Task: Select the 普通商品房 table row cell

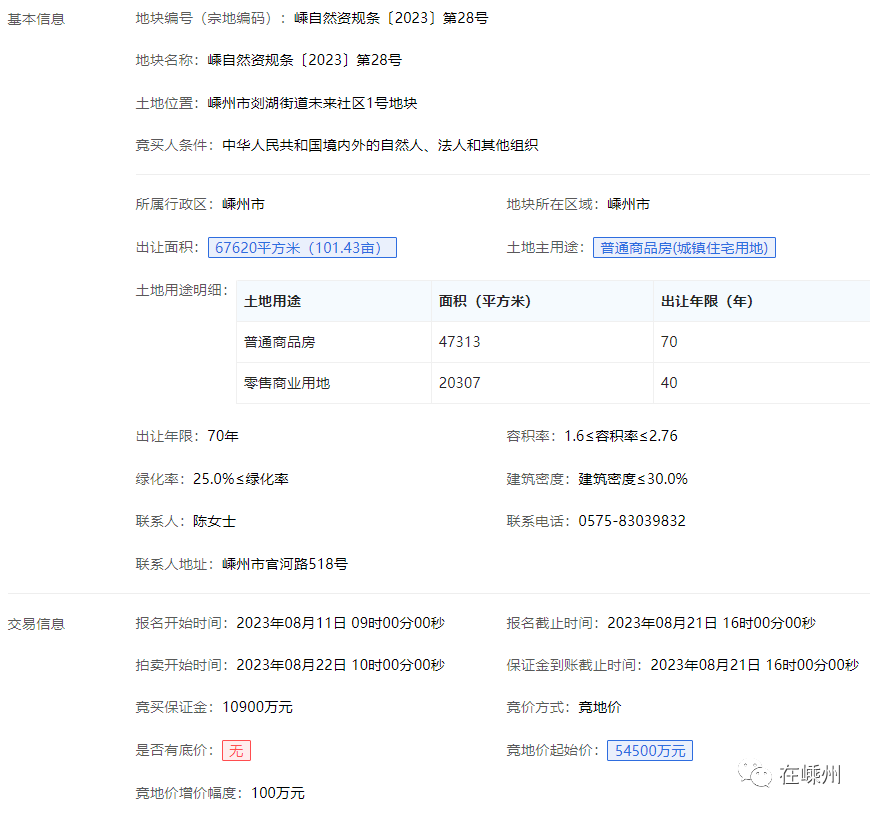Action: (280, 342)
